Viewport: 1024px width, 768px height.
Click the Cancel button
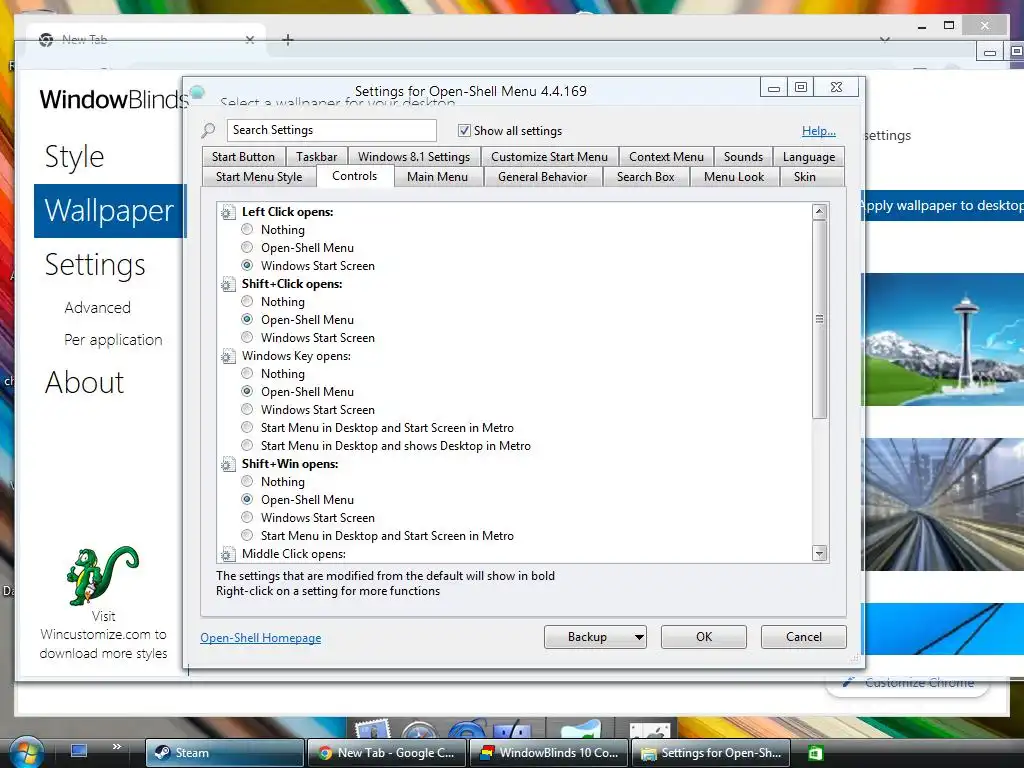click(x=803, y=637)
